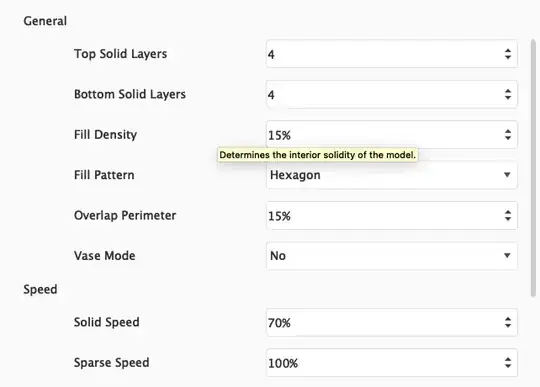Click the General section heading
The width and height of the screenshot is (540, 387).
click(45, 21)
